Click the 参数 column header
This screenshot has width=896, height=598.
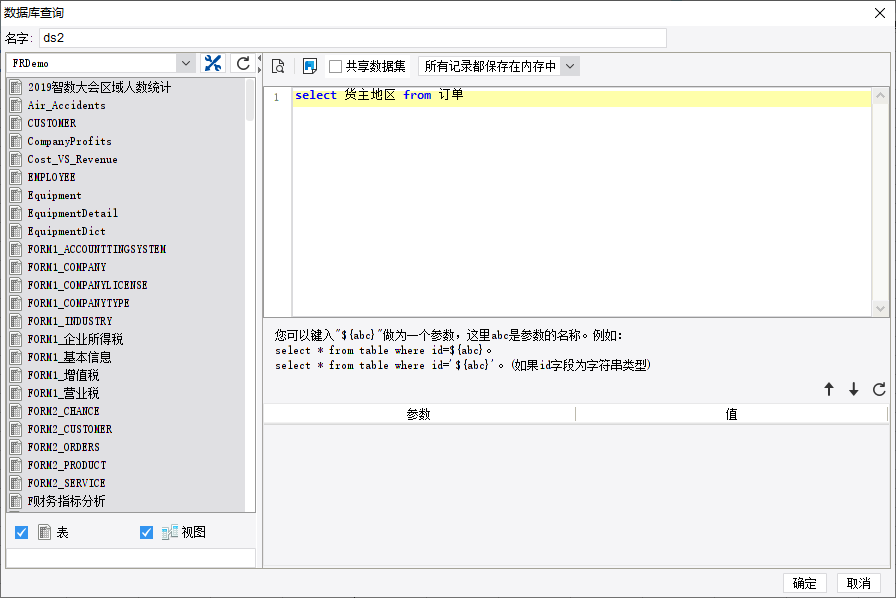click(419, 414)
